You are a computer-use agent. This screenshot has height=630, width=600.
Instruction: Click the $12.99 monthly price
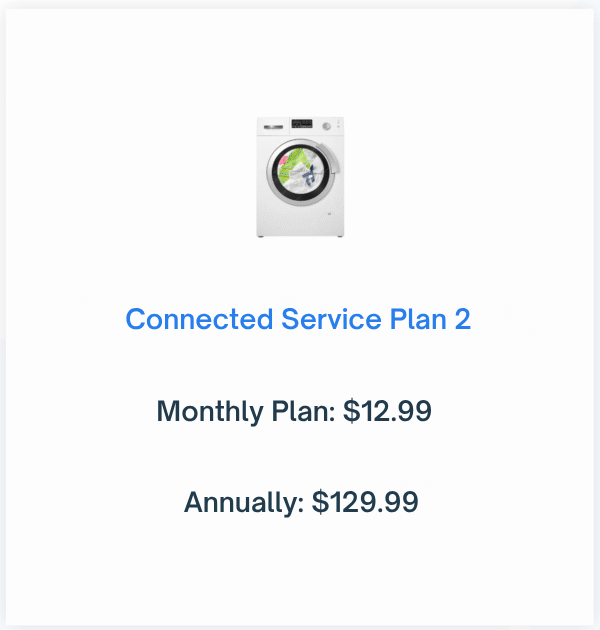[387, 411]
